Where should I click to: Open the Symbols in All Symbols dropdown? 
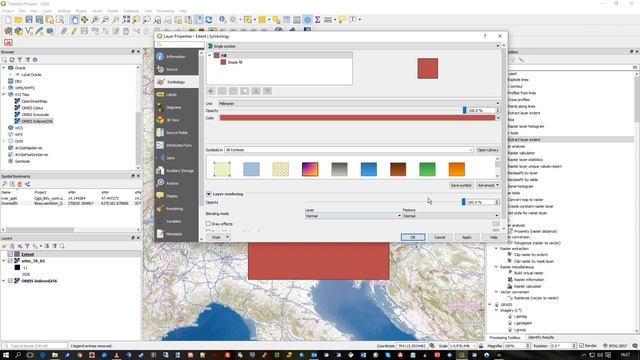[x=349, y=150]
